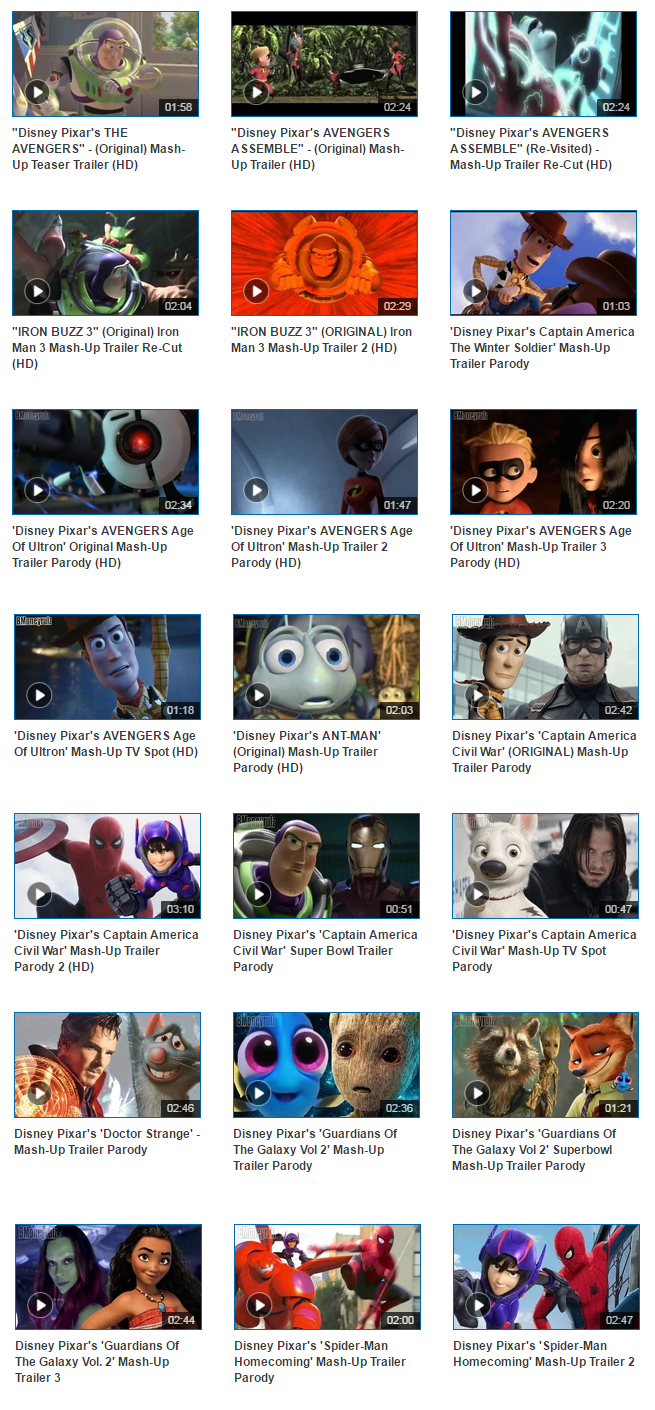Play the 'Spider-Man Homecoming' Trailer 2 video

(x=546, y=1277)
